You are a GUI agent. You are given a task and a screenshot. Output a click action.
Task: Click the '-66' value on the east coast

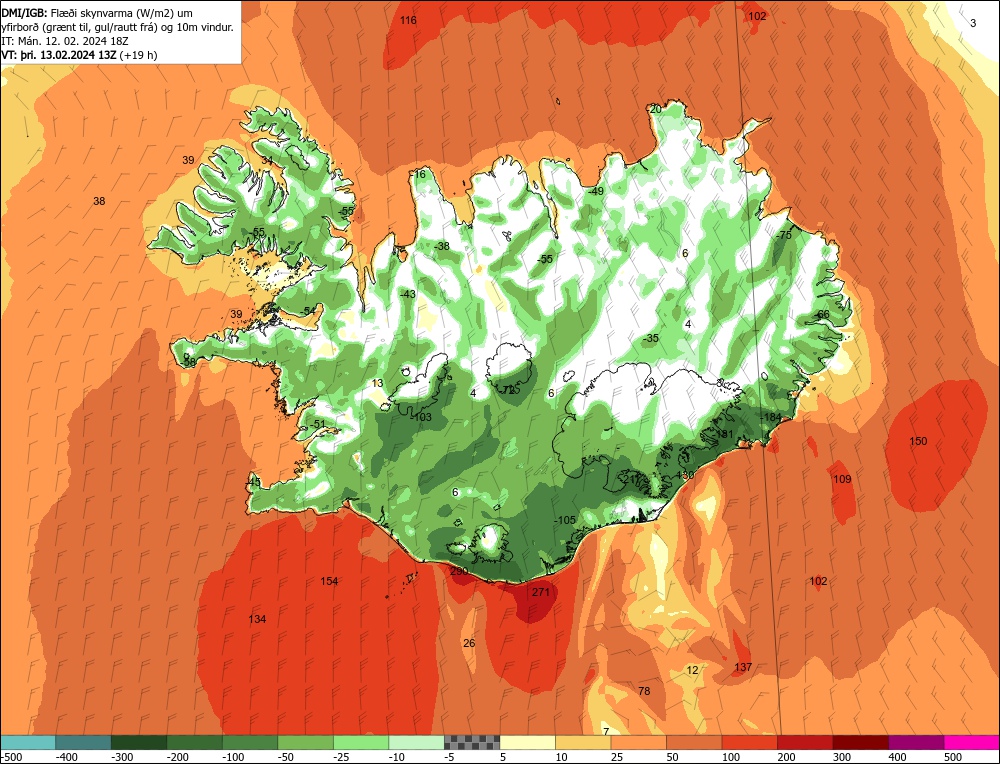[x=821, y=314]
